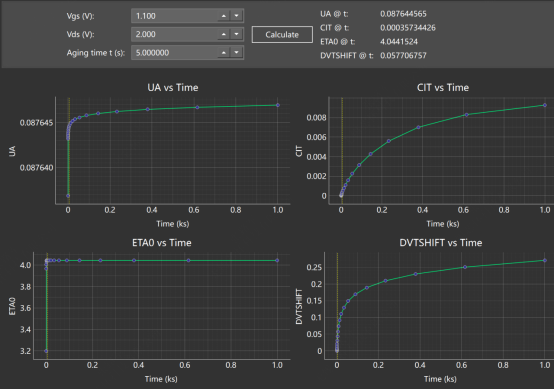Increase Aging time with up arrow

[224, 53]
